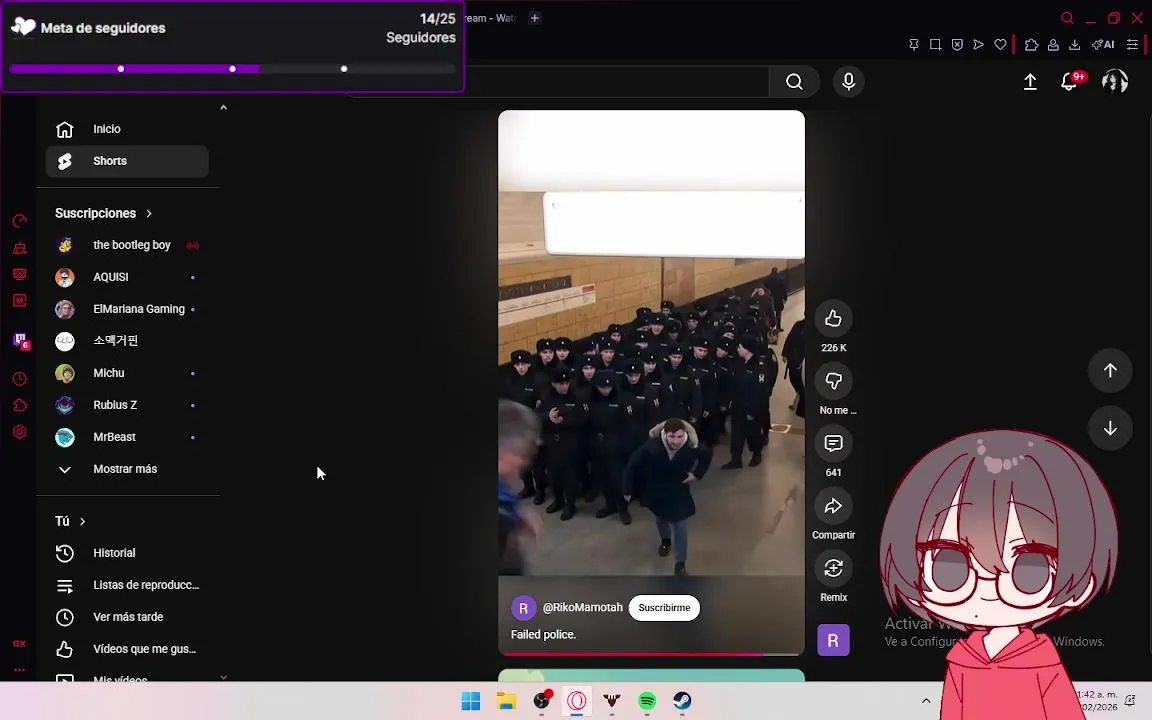Open Opera sidebar settings gear
Image resolution: width=1152 pixels, height=720 pixels.
(20, 432)
